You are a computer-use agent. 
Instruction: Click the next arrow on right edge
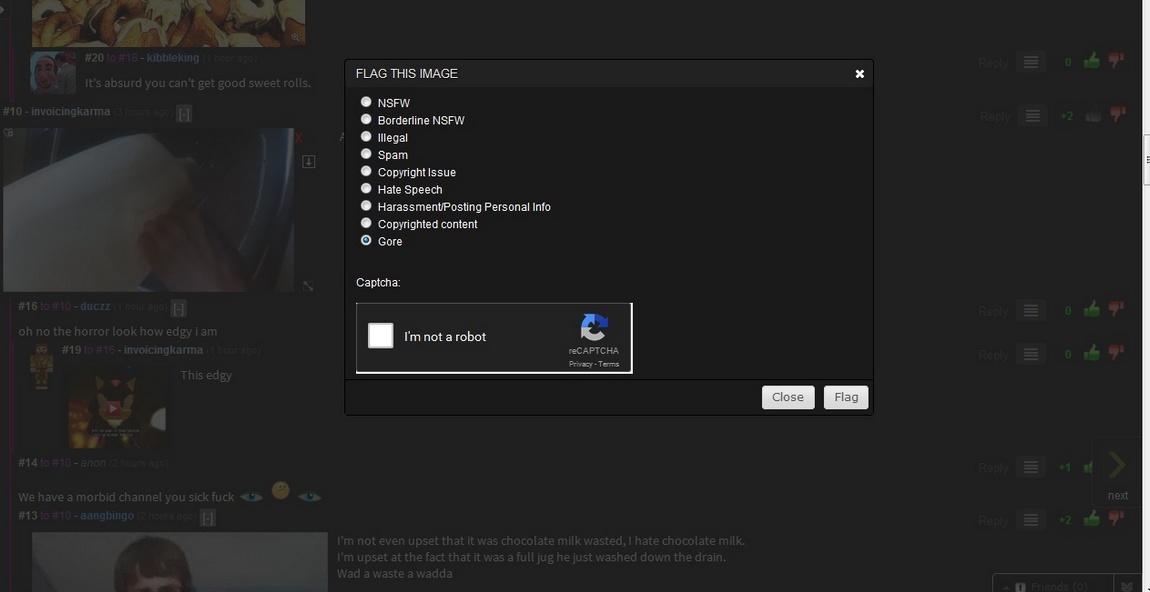pos(1118,466)
